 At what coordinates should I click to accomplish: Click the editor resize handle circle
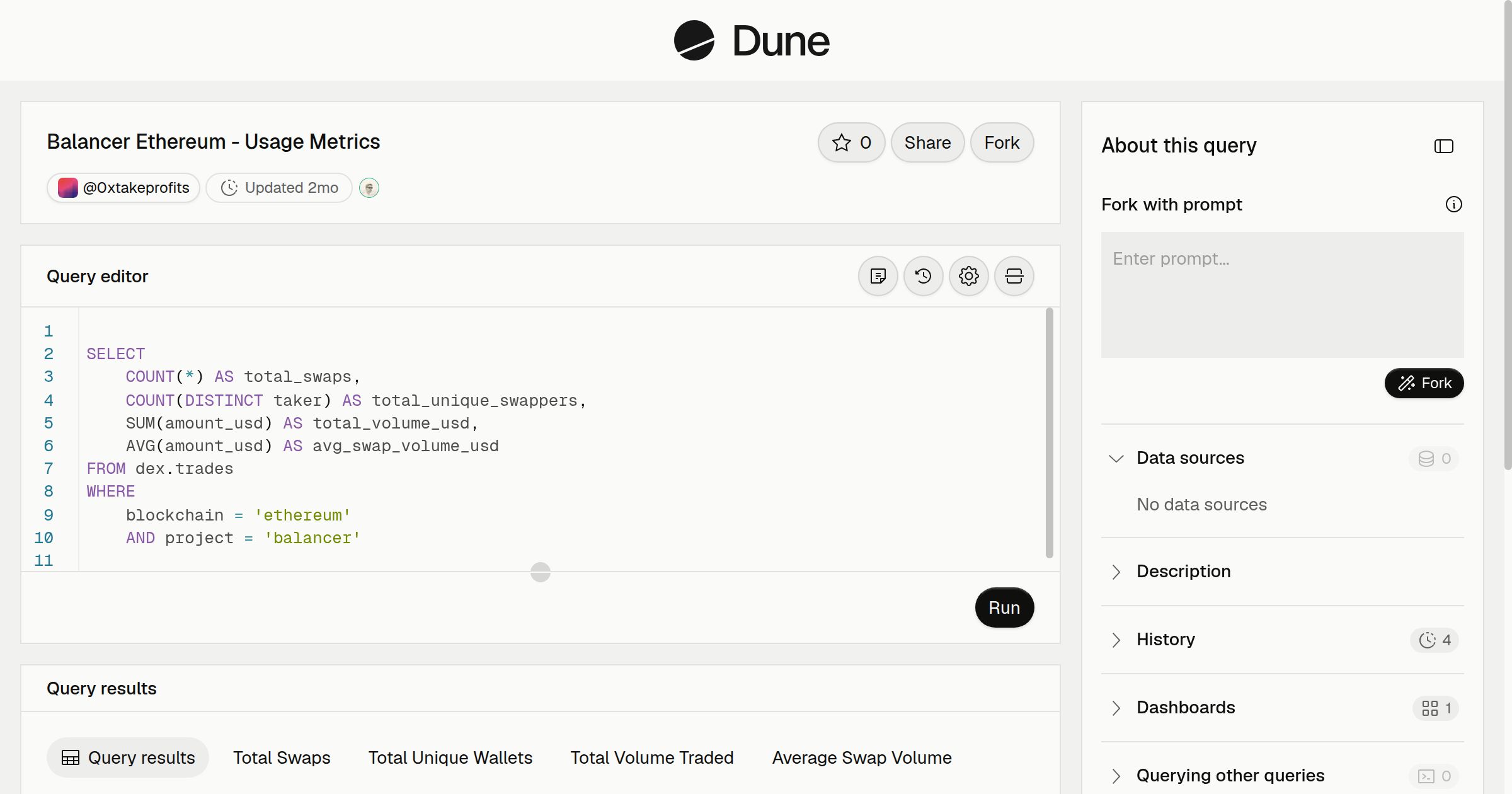coord(541,572)
